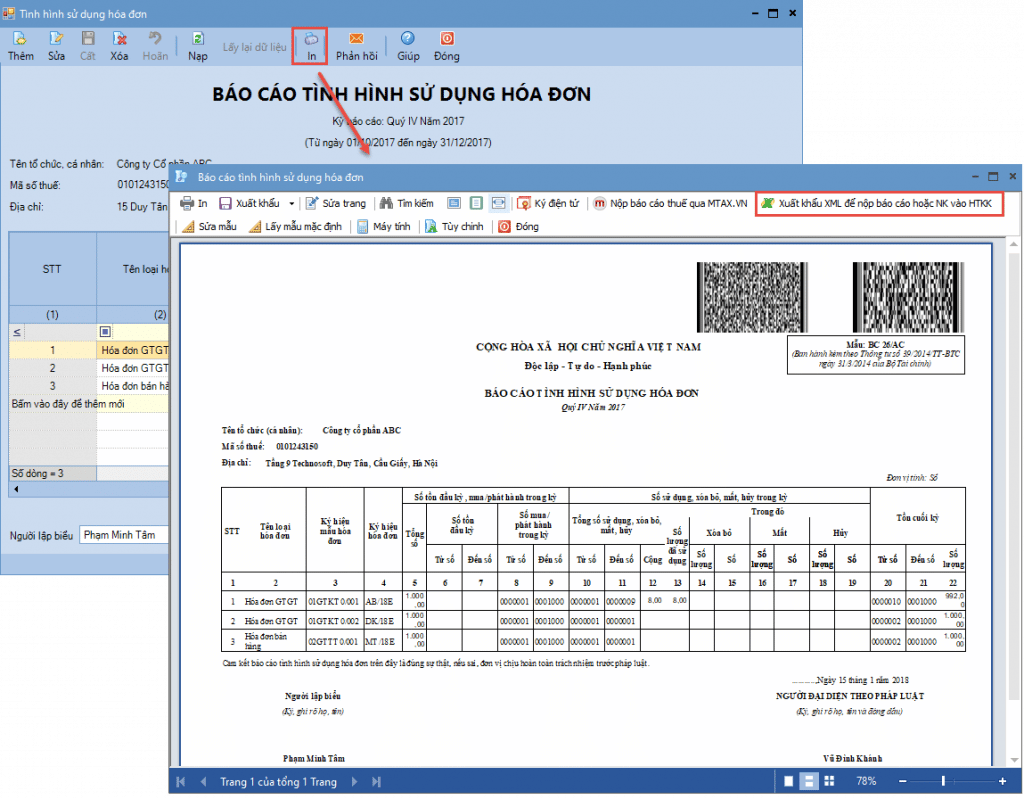Click 'Mẫu: BC 26/AC' form label in report
This screenshot has height=799, width=1024.
pyautogui.click(x=875, y=344)
